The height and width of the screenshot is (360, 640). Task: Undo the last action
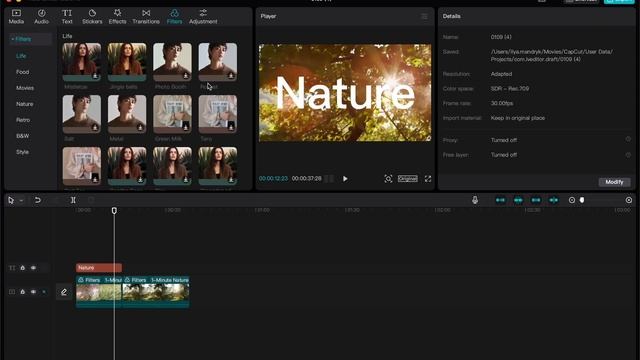tap(38, 200)
